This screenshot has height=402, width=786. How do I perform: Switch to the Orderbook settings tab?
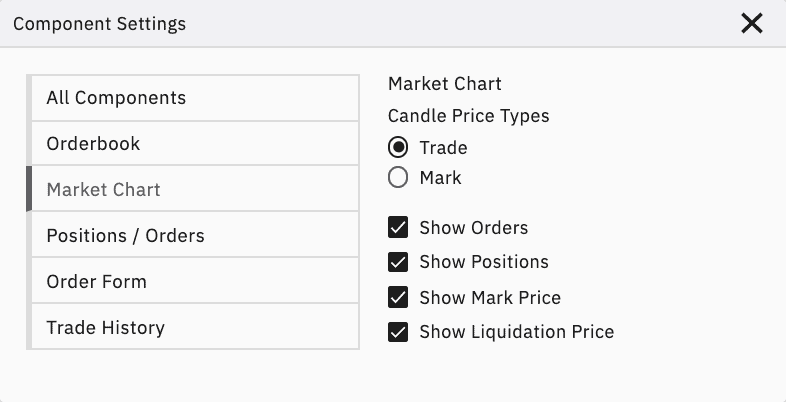point(194,144)
